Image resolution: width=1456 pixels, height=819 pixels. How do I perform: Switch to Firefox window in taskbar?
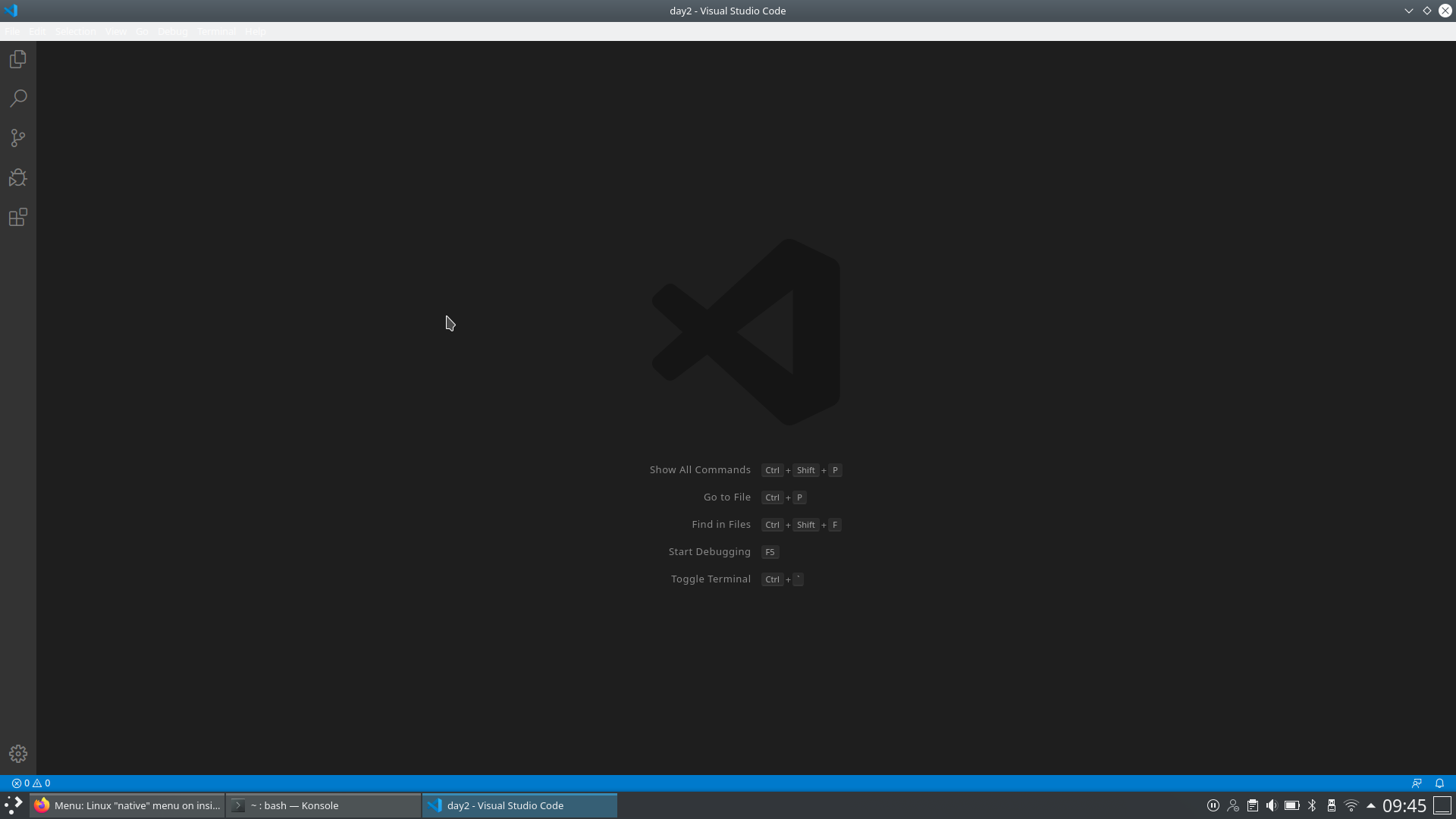(x=127, y=805)
